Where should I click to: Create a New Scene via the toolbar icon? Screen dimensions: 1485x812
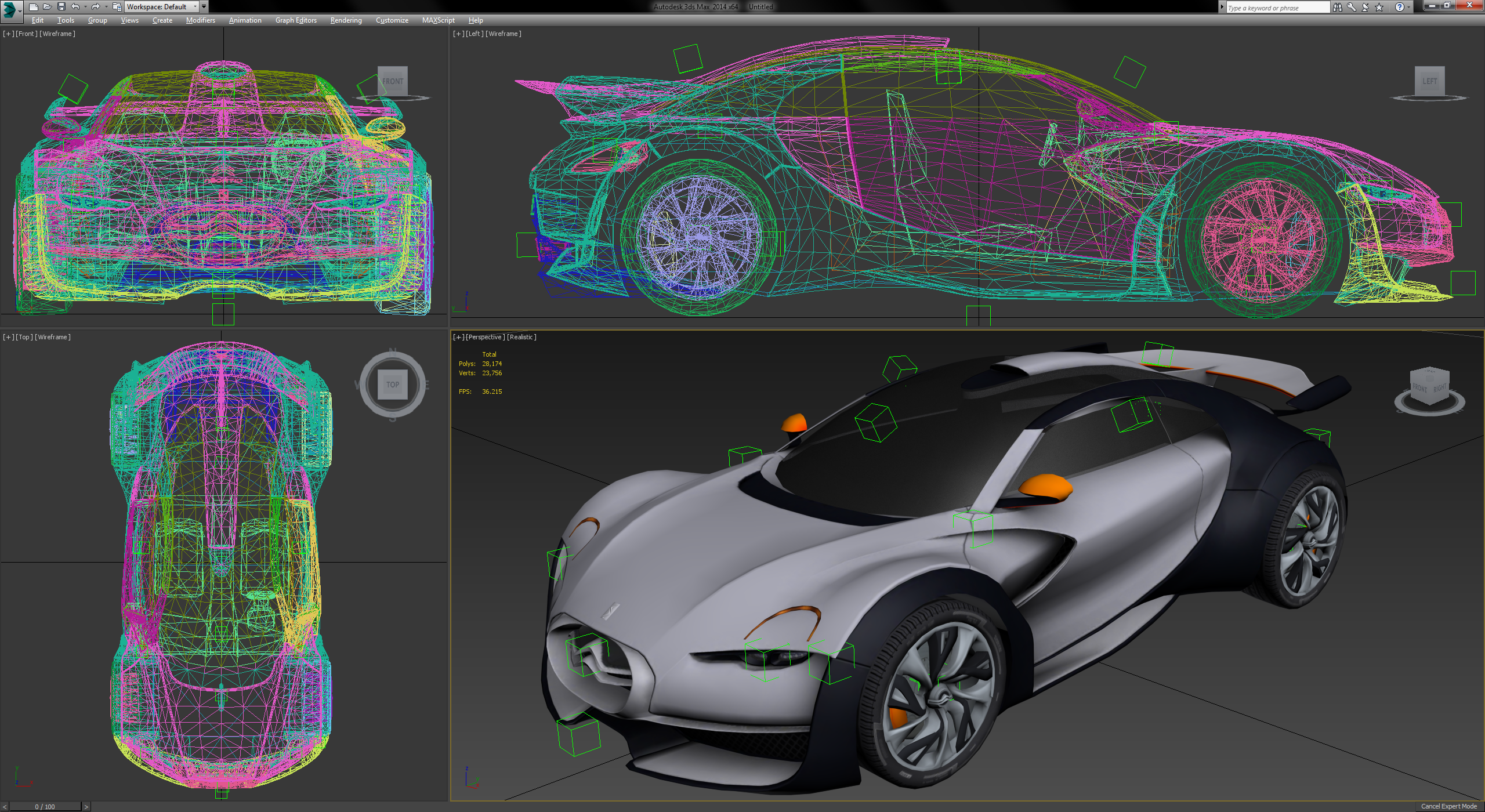34,7
